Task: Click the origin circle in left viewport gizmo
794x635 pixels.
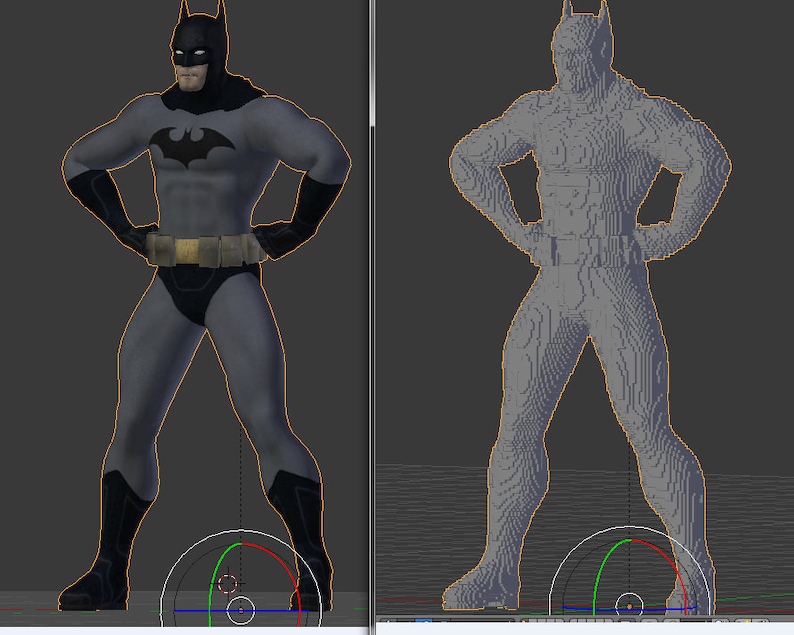Action: coord(241,611)
